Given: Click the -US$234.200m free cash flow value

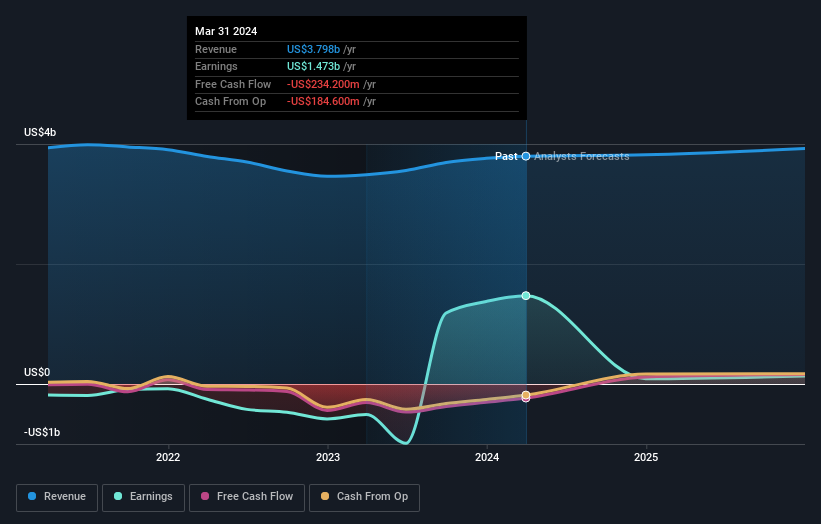Looking at the screenshot, I should (323, 84).
